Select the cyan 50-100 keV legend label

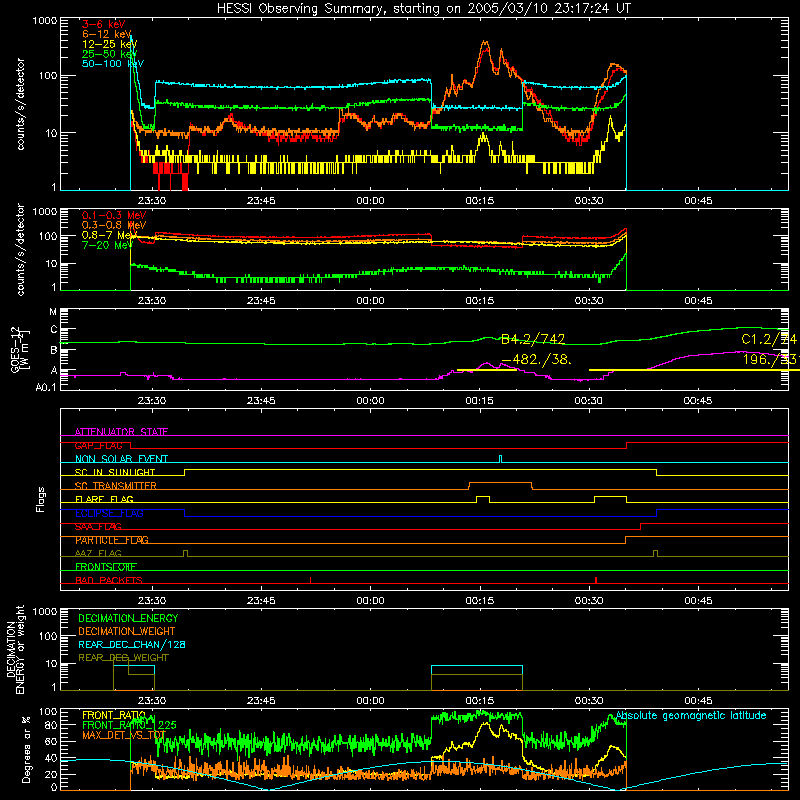point(113,63)
